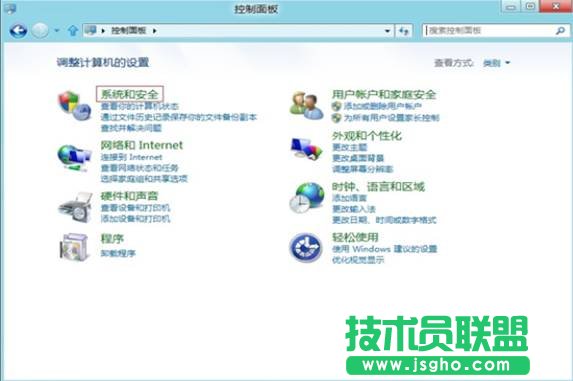Open the 添加设备 link under 硬件和声音
The image size is (573, 381).
click(x=135, y=219)
